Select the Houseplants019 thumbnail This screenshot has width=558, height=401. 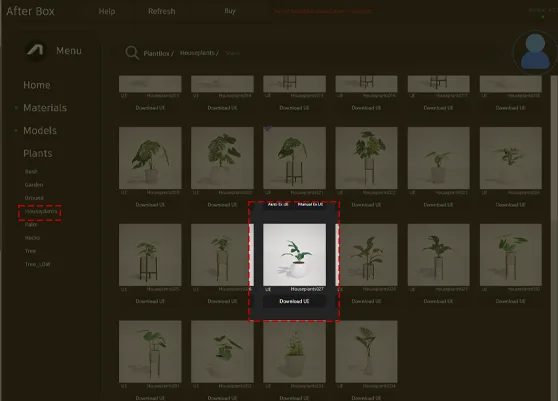pos(150,158)
